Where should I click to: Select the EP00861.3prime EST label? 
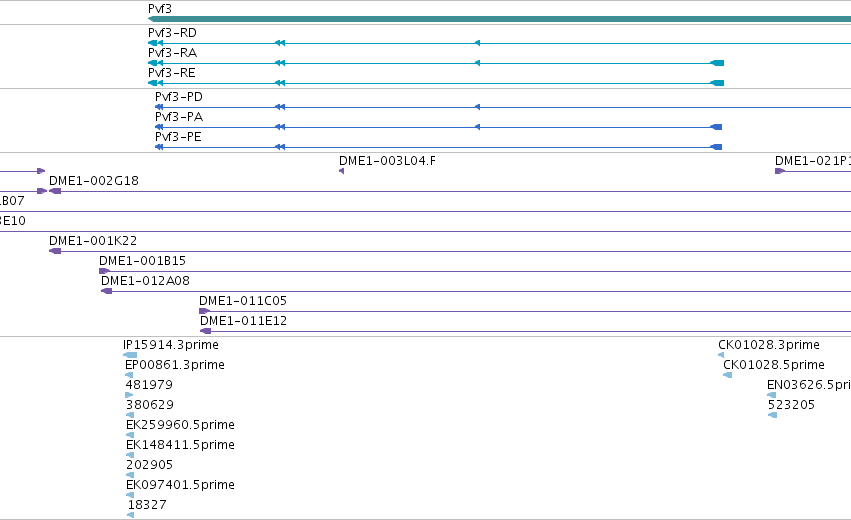click(x=175, y=365)
